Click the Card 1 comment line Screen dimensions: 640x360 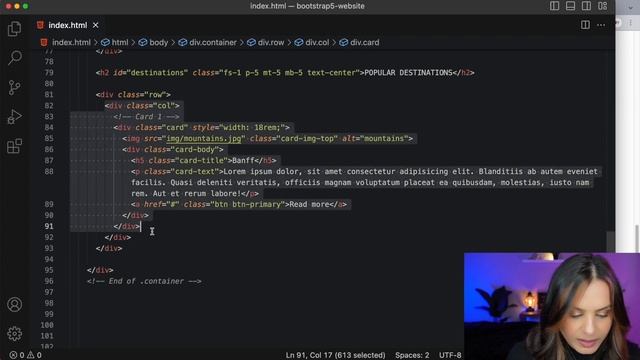click(147, 117)
